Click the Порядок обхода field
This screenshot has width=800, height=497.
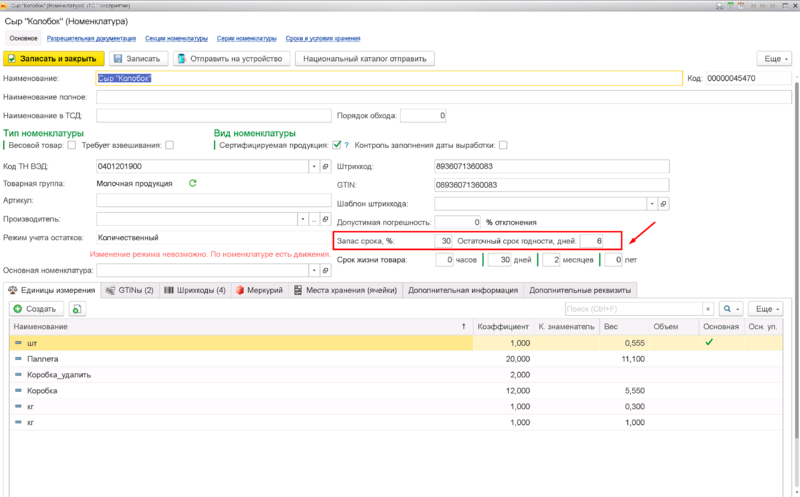[423, 116]
